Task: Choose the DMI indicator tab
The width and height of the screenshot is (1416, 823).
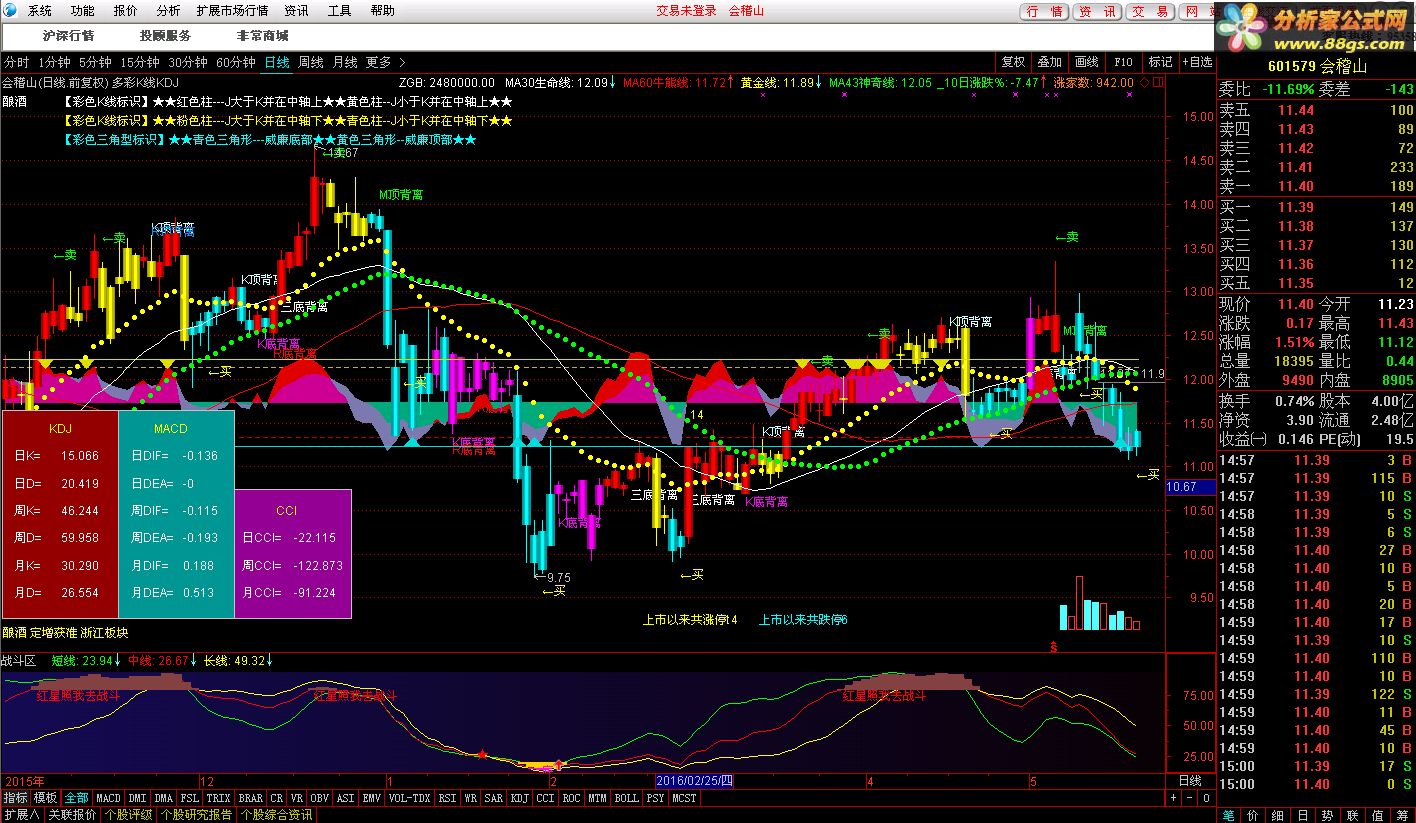Action: 137,798
